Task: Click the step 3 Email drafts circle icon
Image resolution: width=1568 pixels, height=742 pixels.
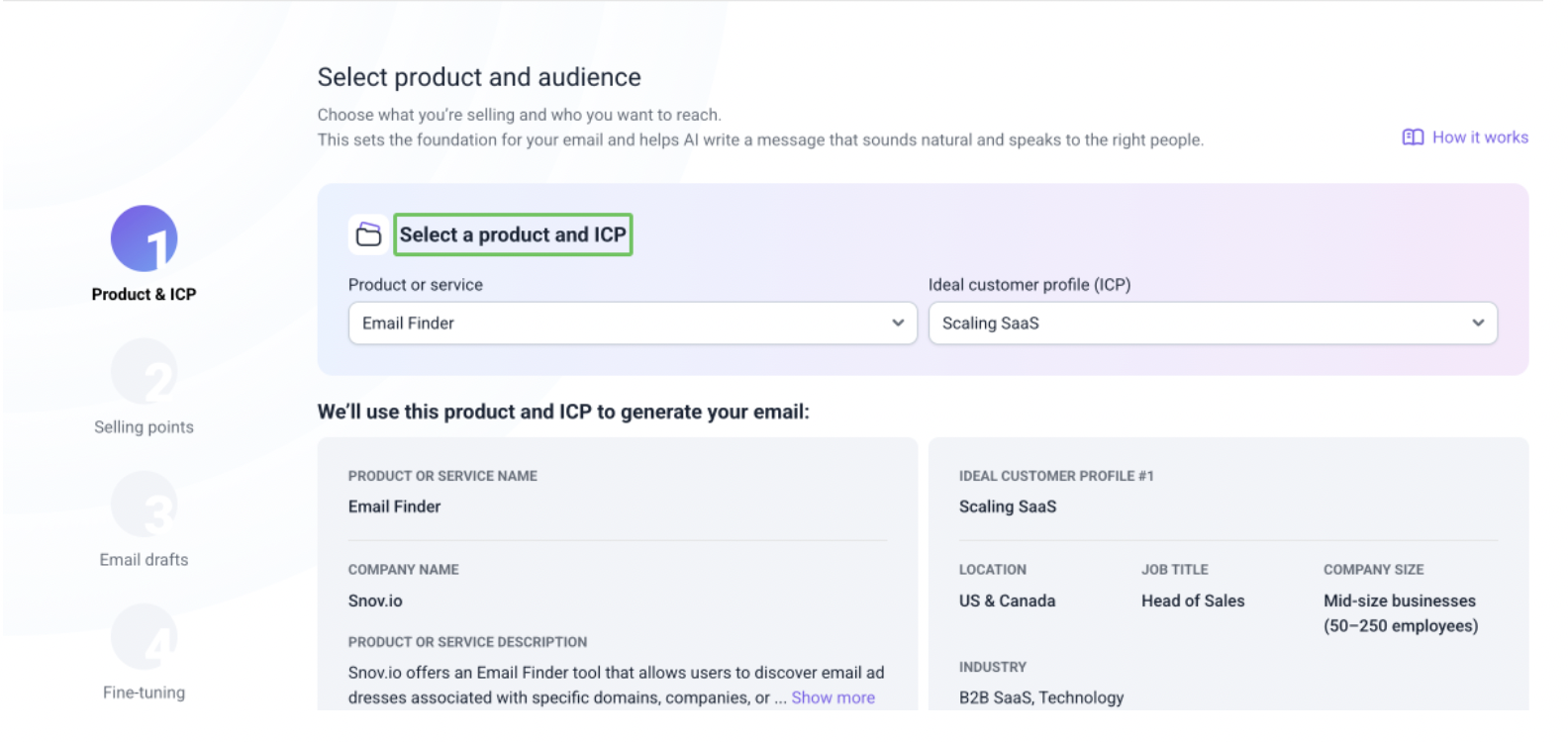Action: tap(144, 504)
